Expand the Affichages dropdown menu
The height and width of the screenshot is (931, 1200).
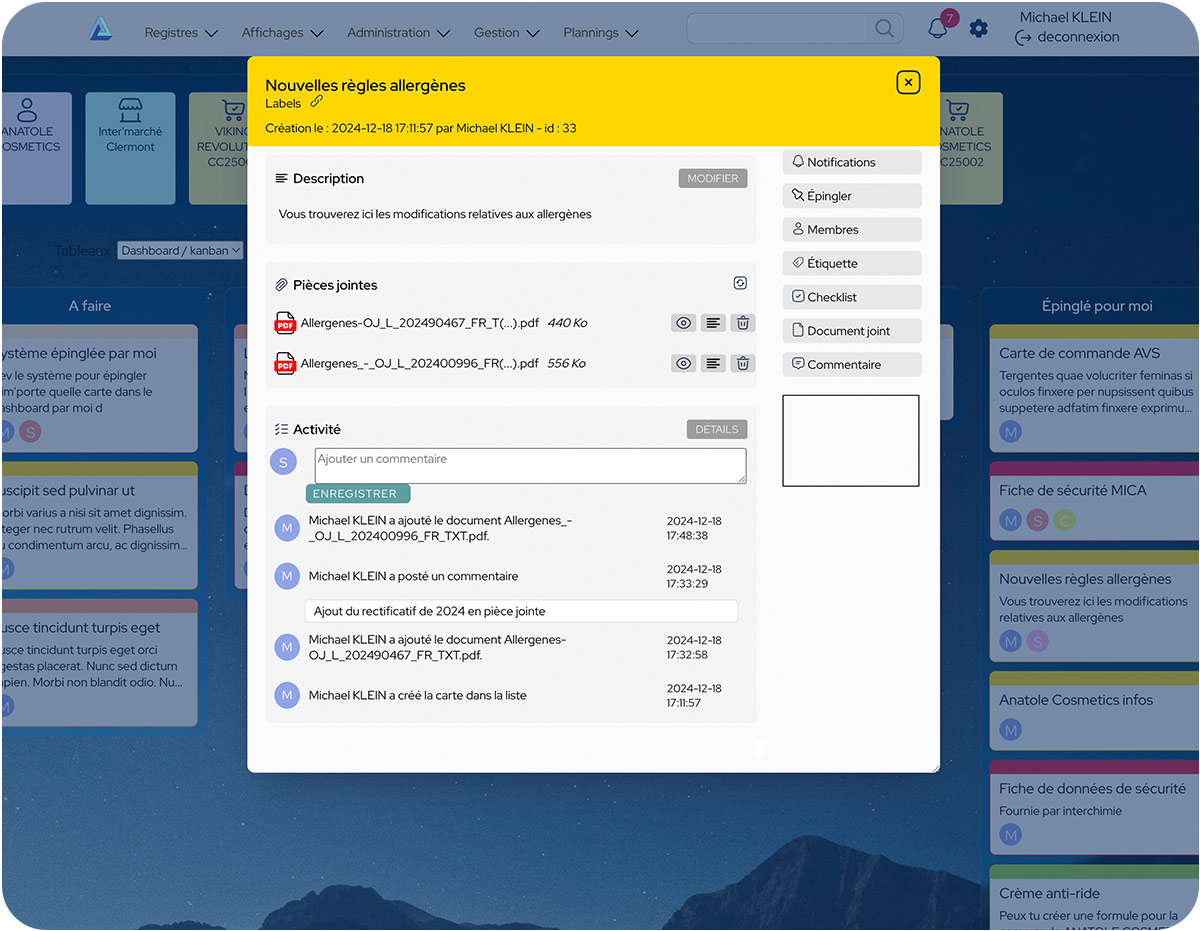tap(282, 33)
